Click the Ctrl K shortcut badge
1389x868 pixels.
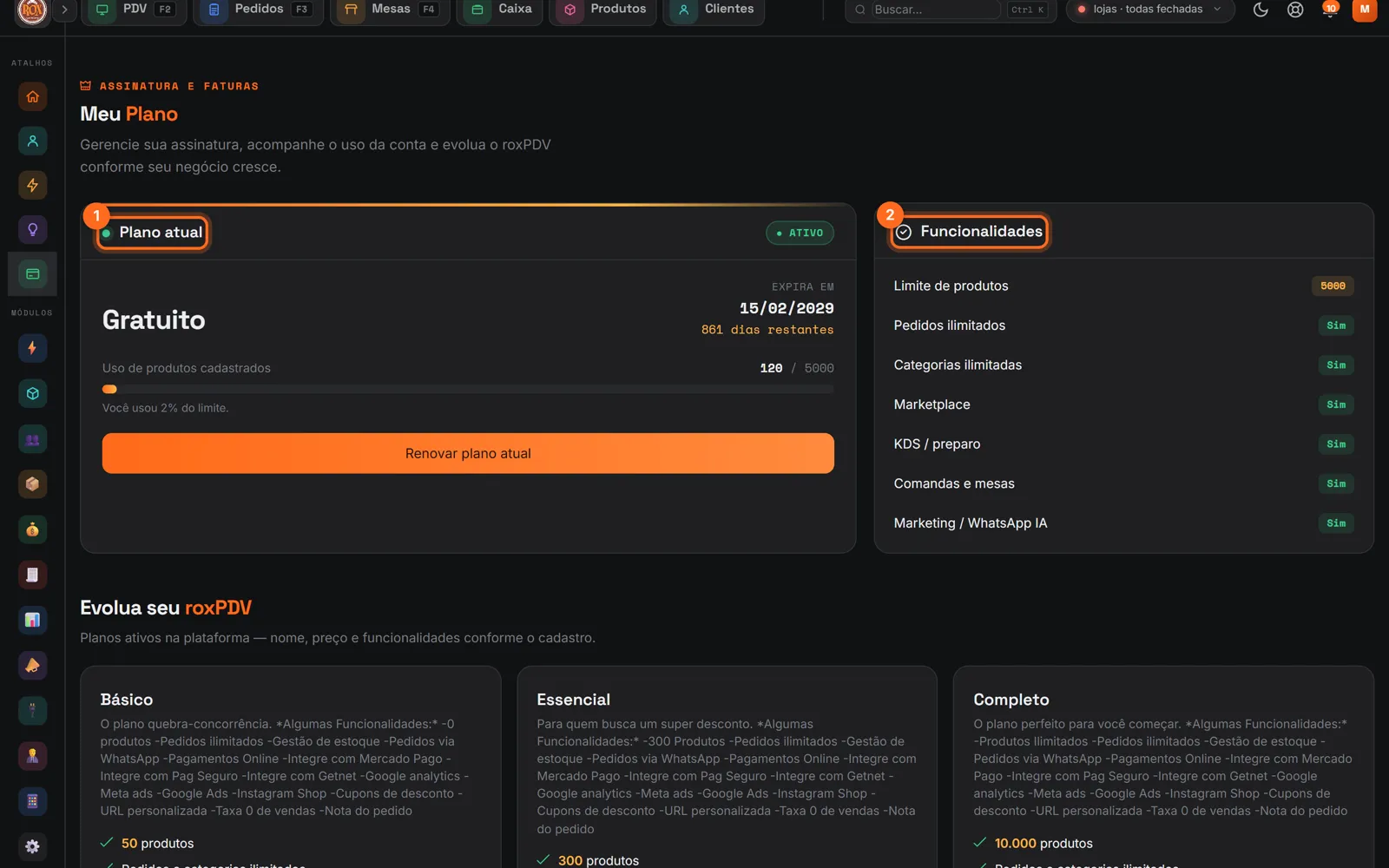(x=1028, y=10)
